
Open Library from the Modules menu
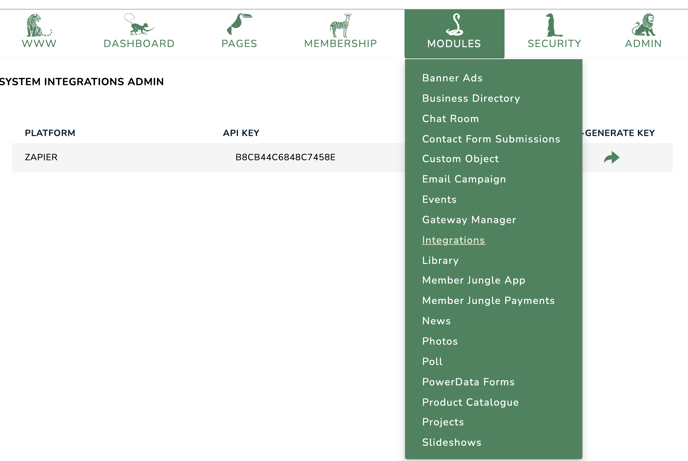(440, 261)
